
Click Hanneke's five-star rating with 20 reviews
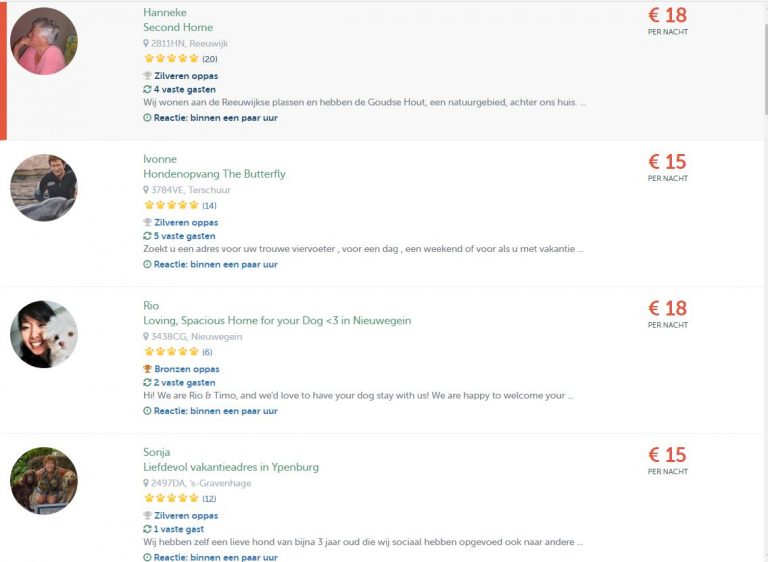click(171, 59)
